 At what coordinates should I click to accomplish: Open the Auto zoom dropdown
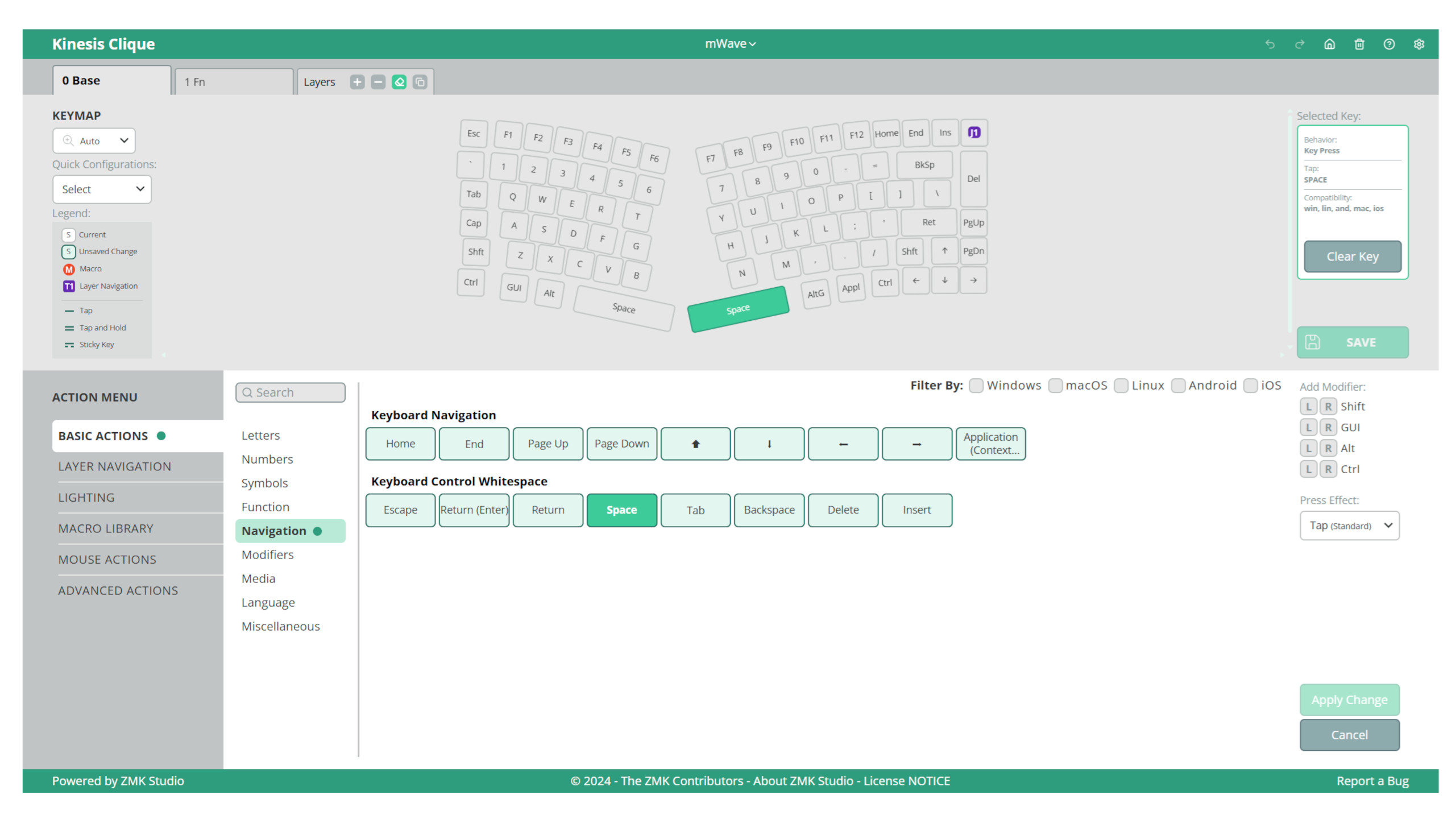[94, 140]
